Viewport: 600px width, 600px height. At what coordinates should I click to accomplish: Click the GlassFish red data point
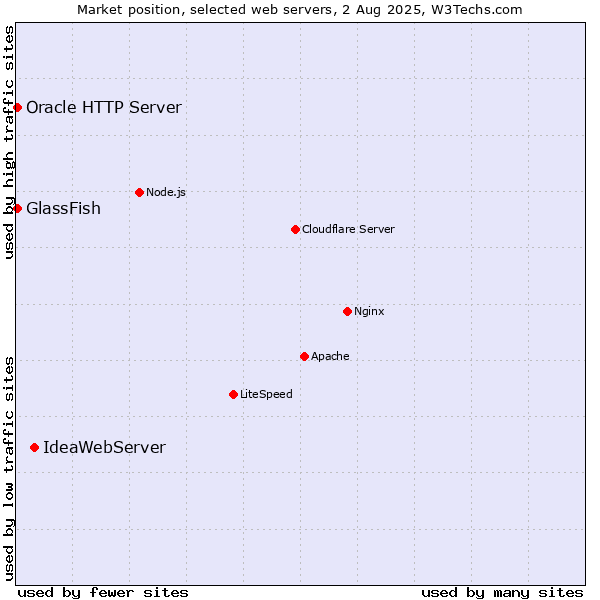coord(17,209)
